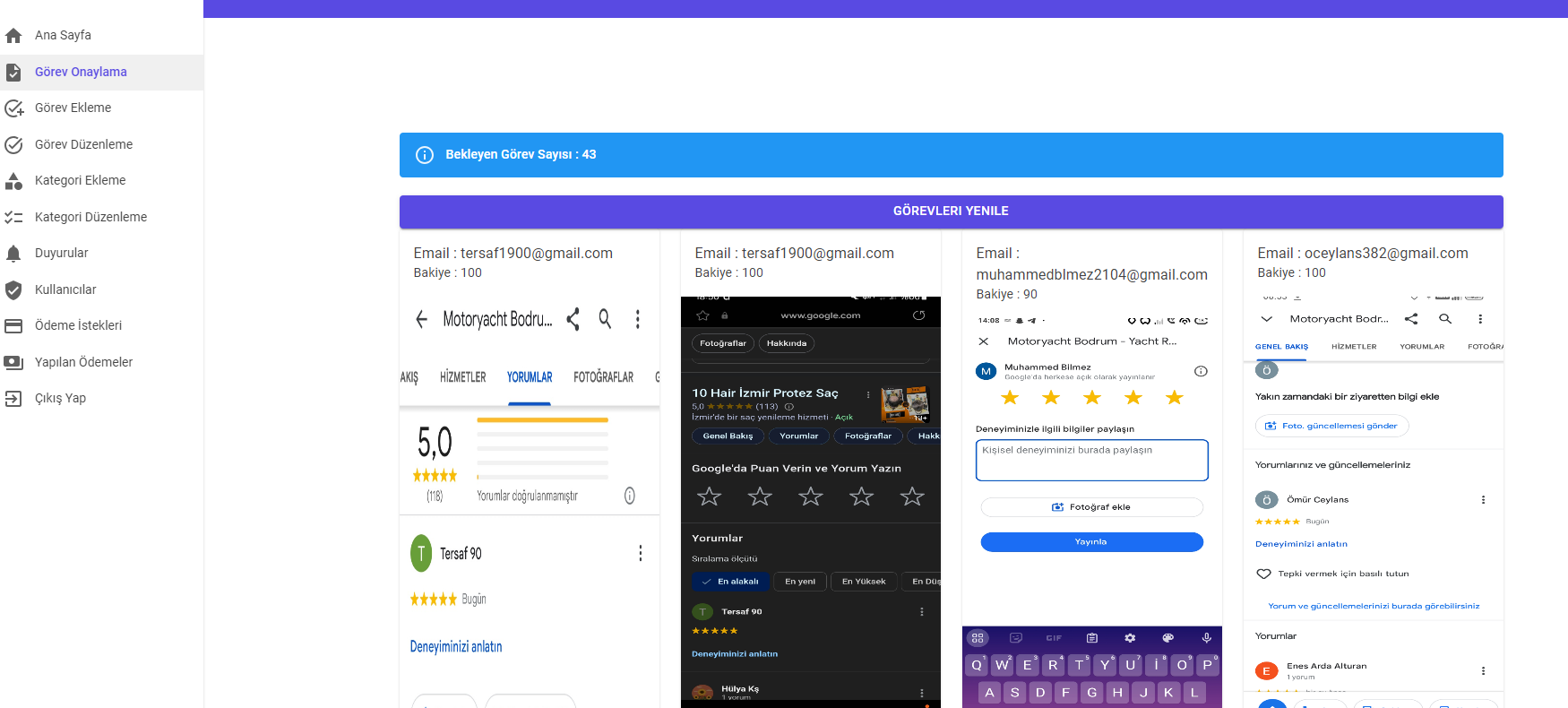The width and height of the screenshot is (1568, 708).
Task: Click back arrow in first task screenshot
Action: (x=421, y=319)
